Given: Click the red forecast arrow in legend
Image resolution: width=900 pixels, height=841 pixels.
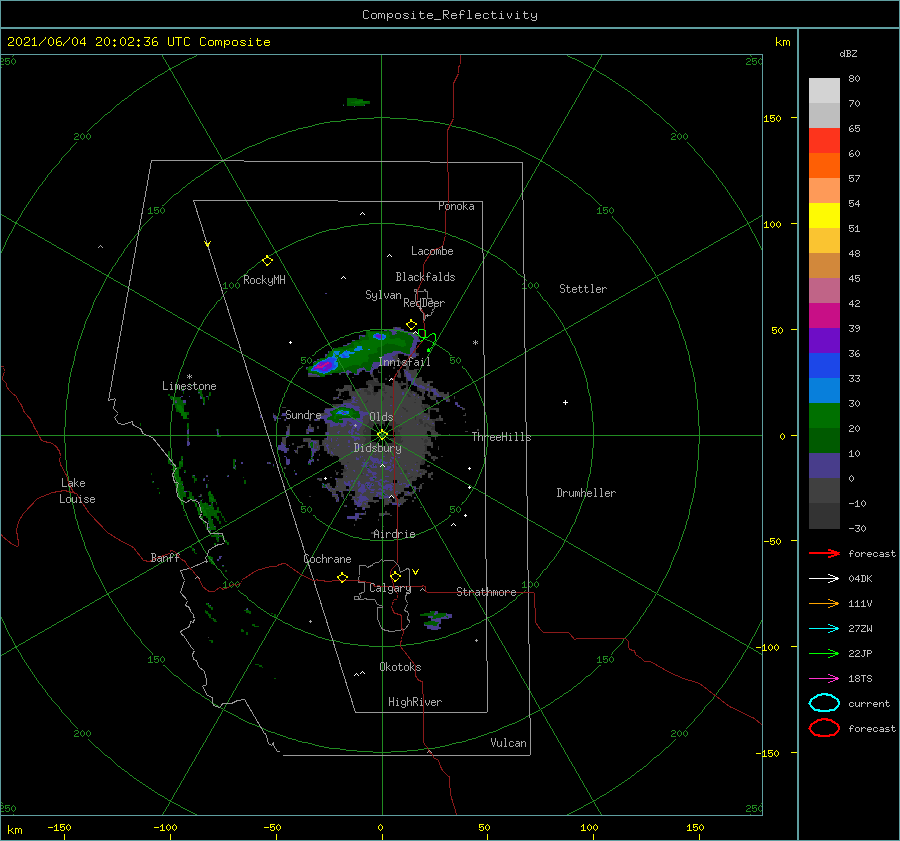Looking at the screenshot, I should 824,553.
